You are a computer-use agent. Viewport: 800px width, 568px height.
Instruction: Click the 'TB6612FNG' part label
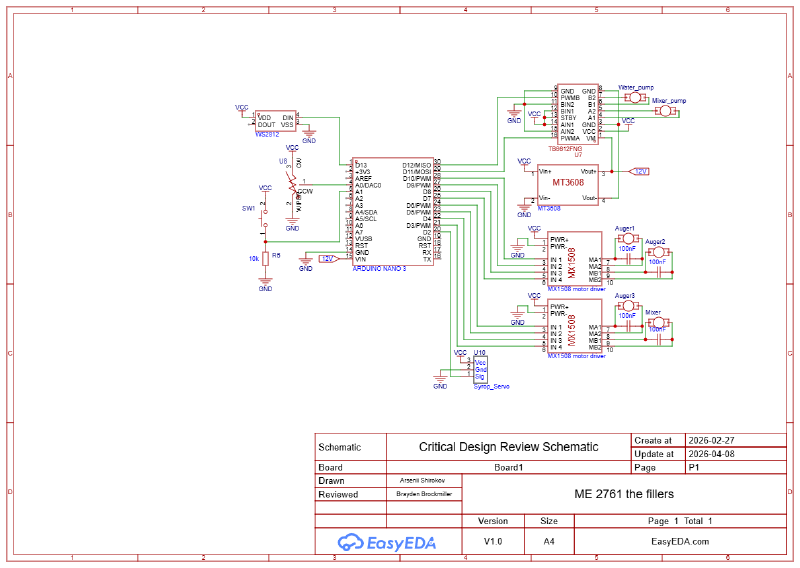point(565,149)
